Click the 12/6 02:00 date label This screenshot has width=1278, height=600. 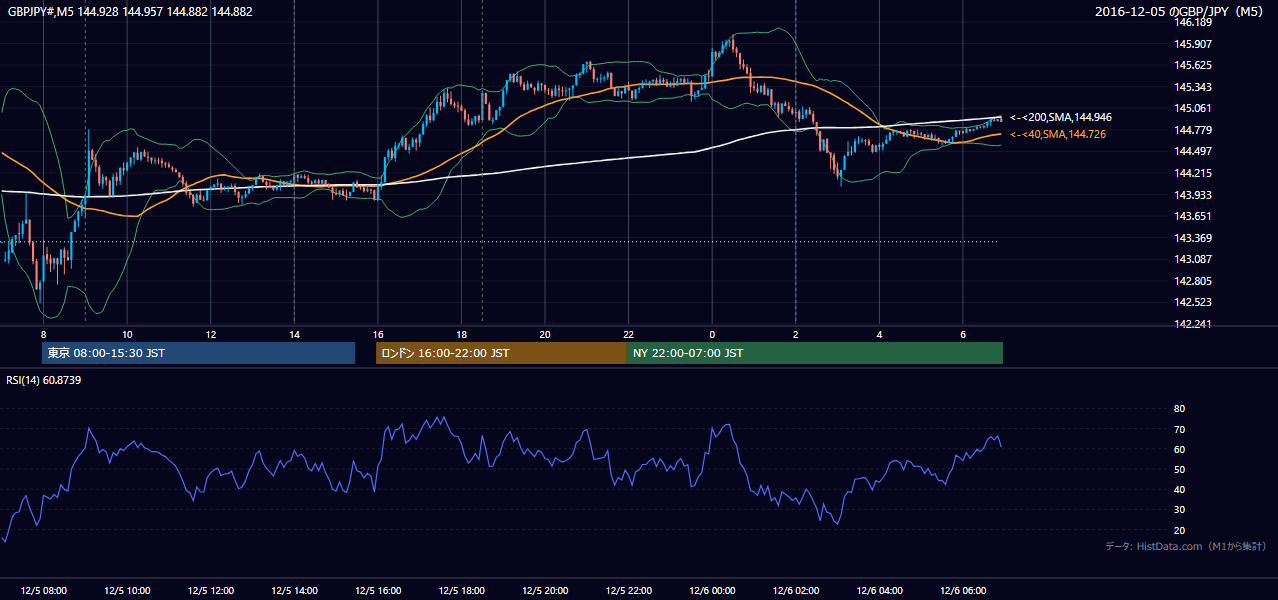(x=796, y=591)
